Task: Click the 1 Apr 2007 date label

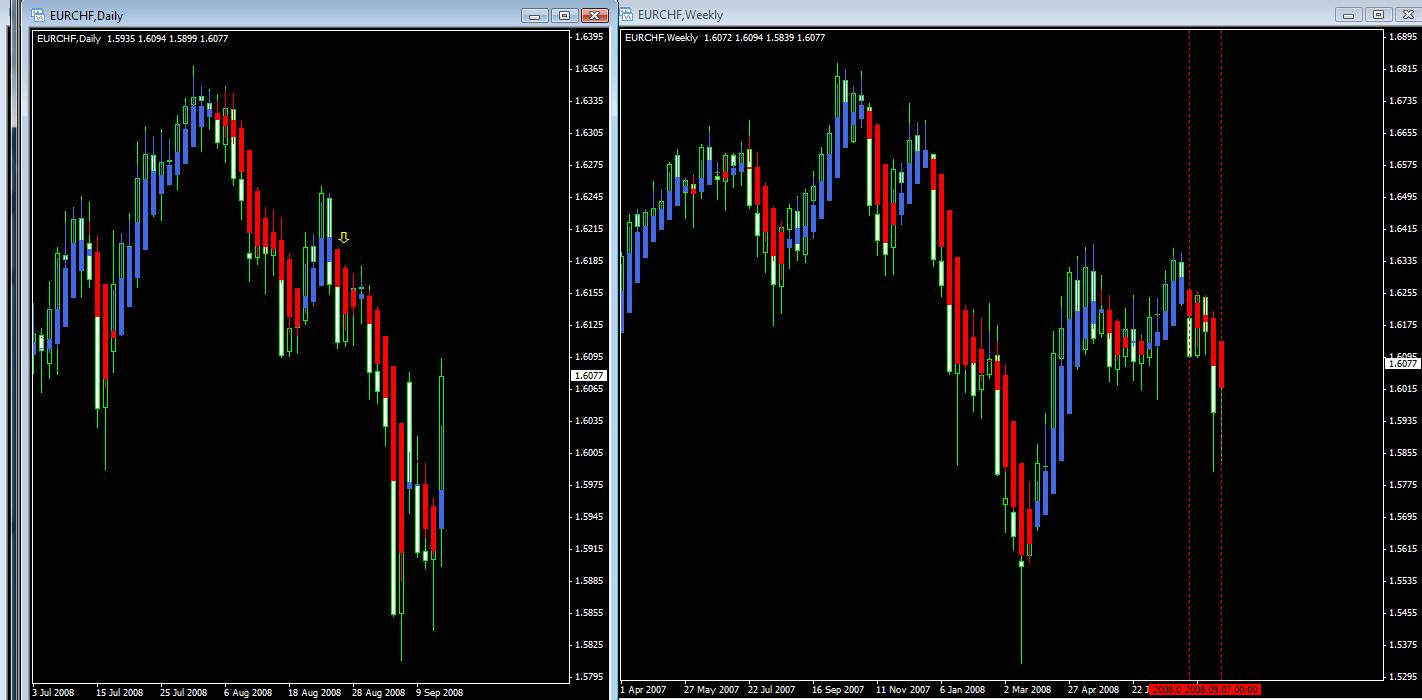Action: pyautogui.click(x=643, y=690)
